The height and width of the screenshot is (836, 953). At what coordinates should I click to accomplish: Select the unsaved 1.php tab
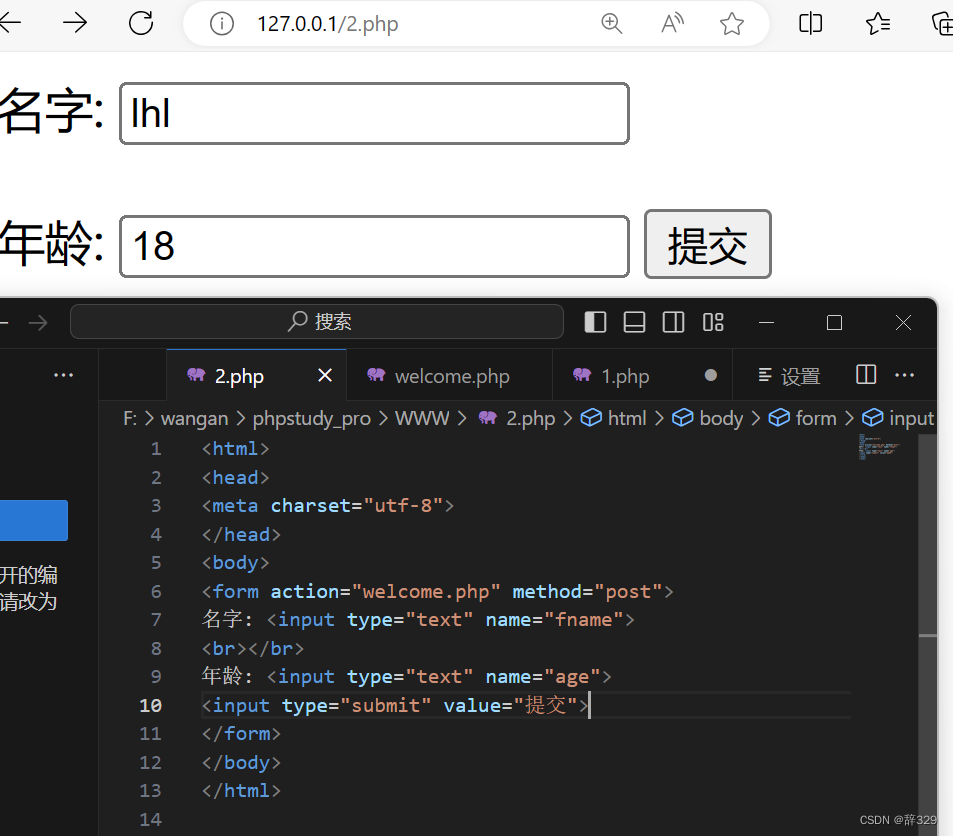click(x=626, y=375)
